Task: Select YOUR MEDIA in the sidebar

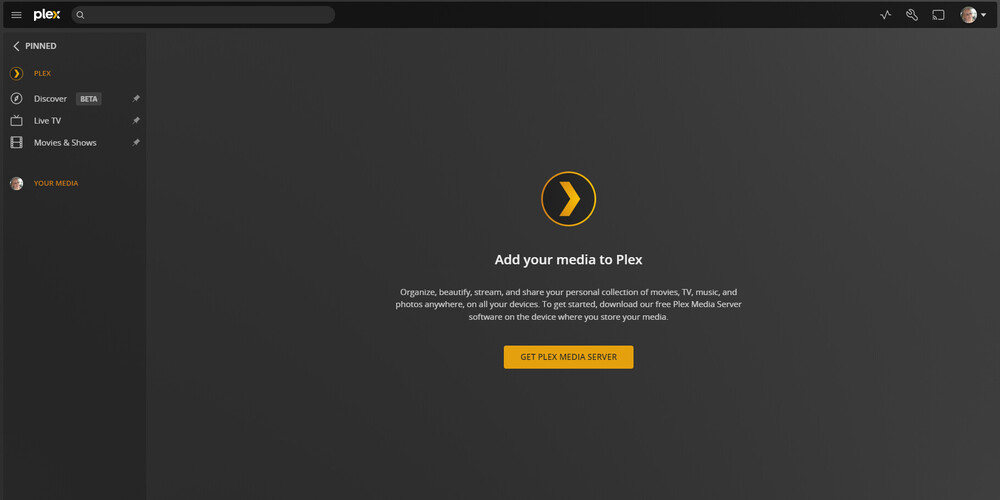Action: pos(56,183)
